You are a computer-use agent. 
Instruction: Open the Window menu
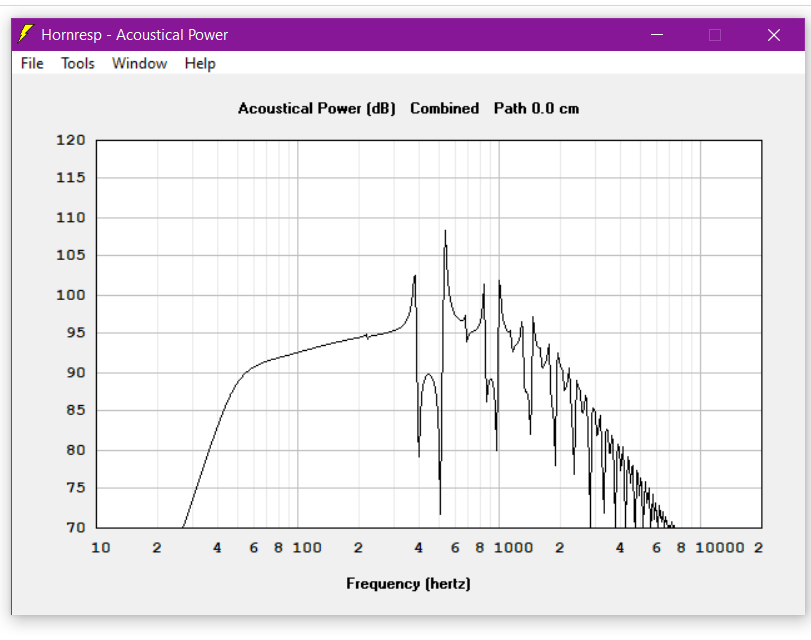coord(140,63)
